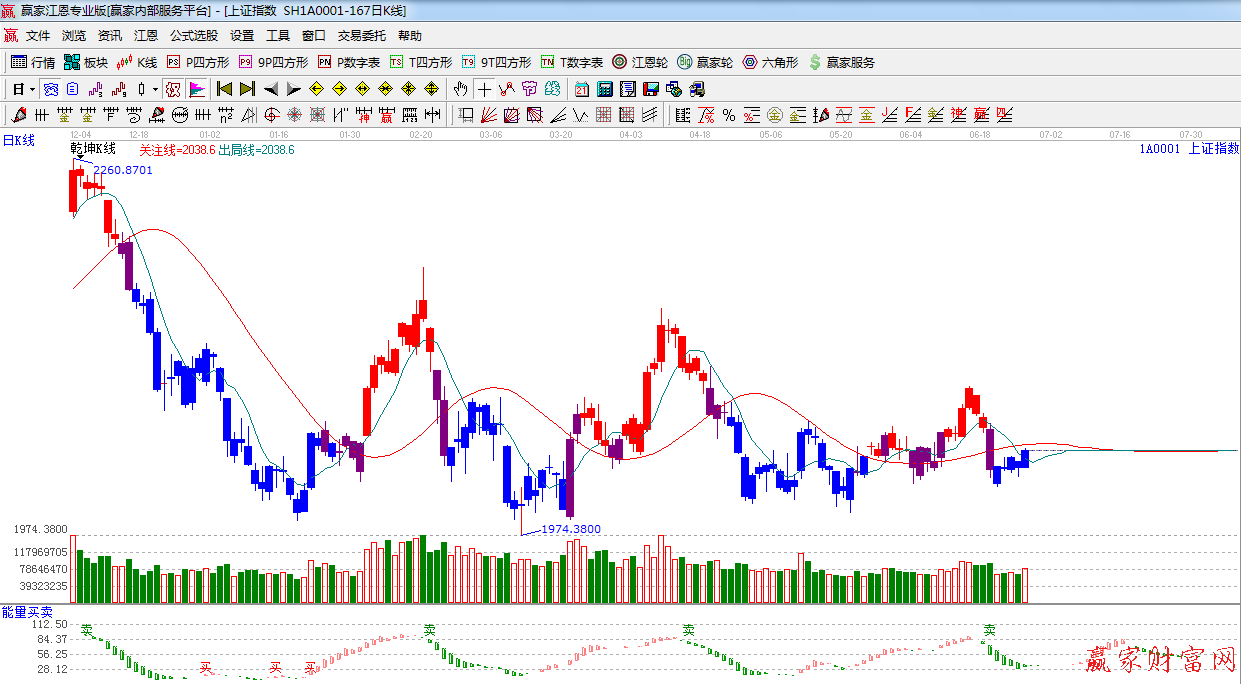Open the 交易委托 menu
The width and height of the screenshot is (1241, 684).
(361, 36)
